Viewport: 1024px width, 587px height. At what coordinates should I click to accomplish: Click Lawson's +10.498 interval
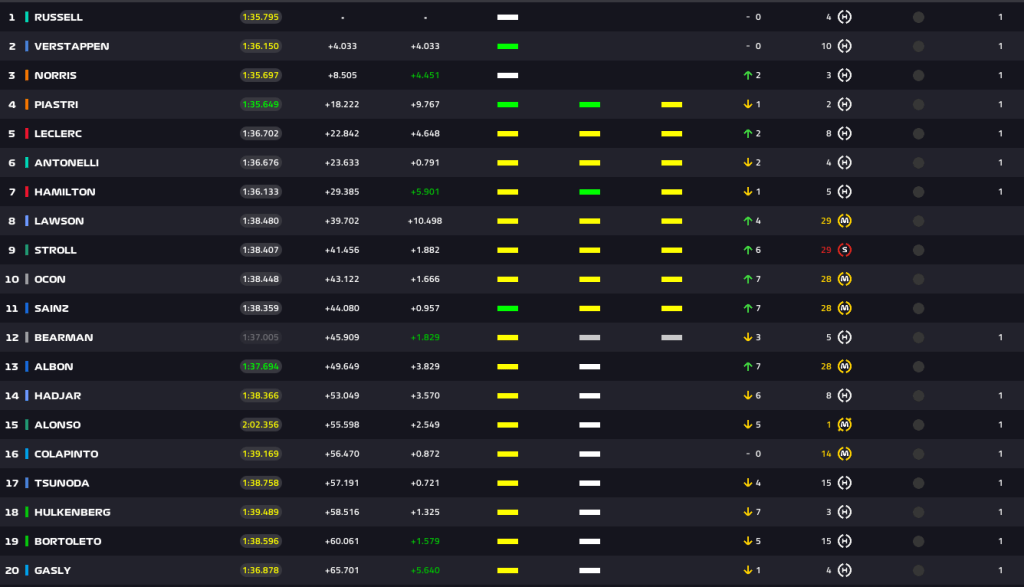point(425,221)
